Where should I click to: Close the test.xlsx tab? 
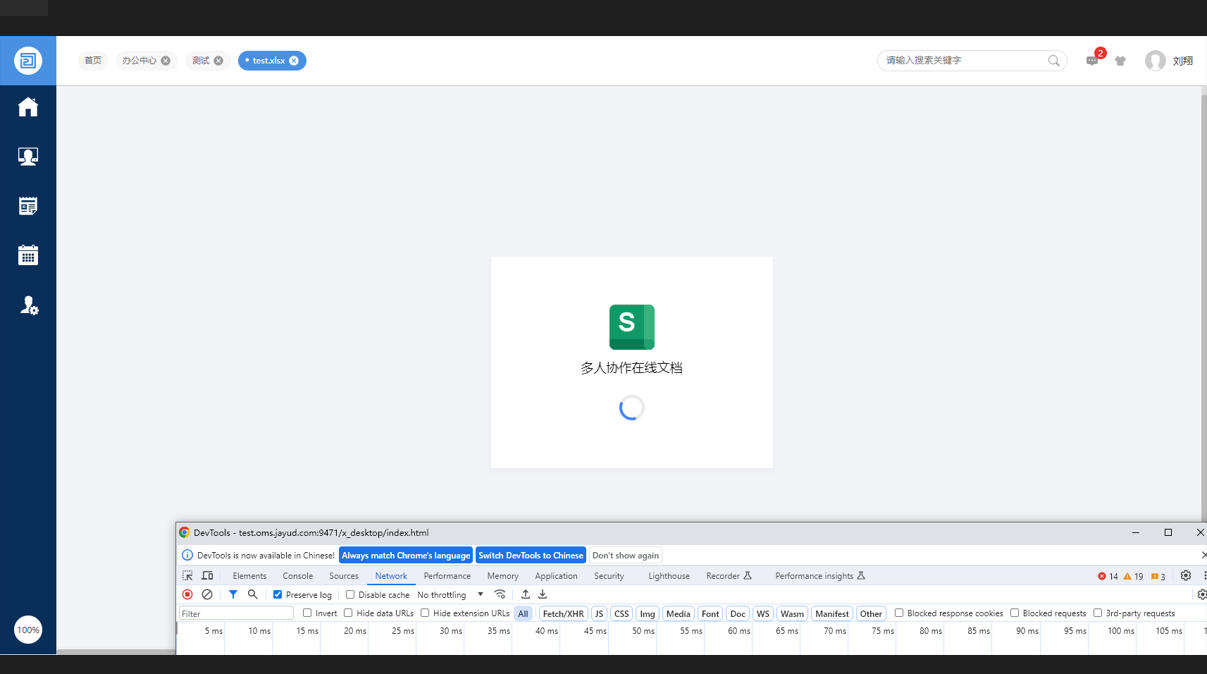coord(294,61)
